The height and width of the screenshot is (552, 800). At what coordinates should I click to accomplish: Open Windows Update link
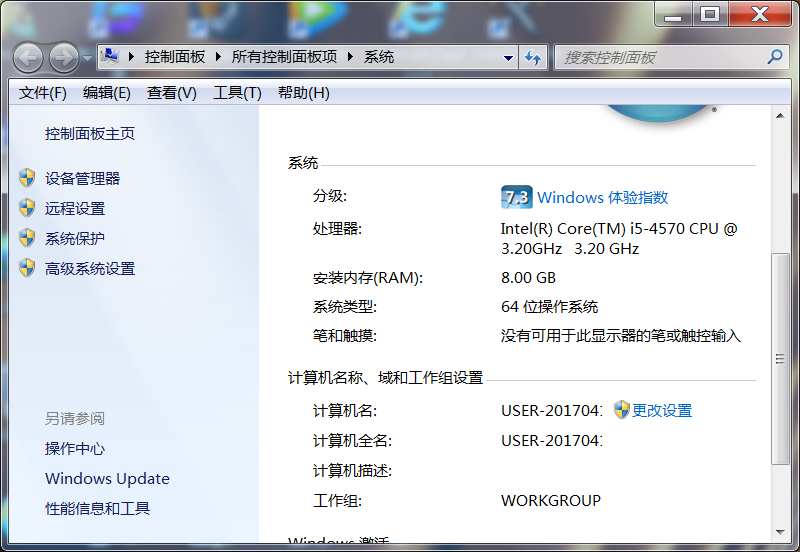pos(107,479)
